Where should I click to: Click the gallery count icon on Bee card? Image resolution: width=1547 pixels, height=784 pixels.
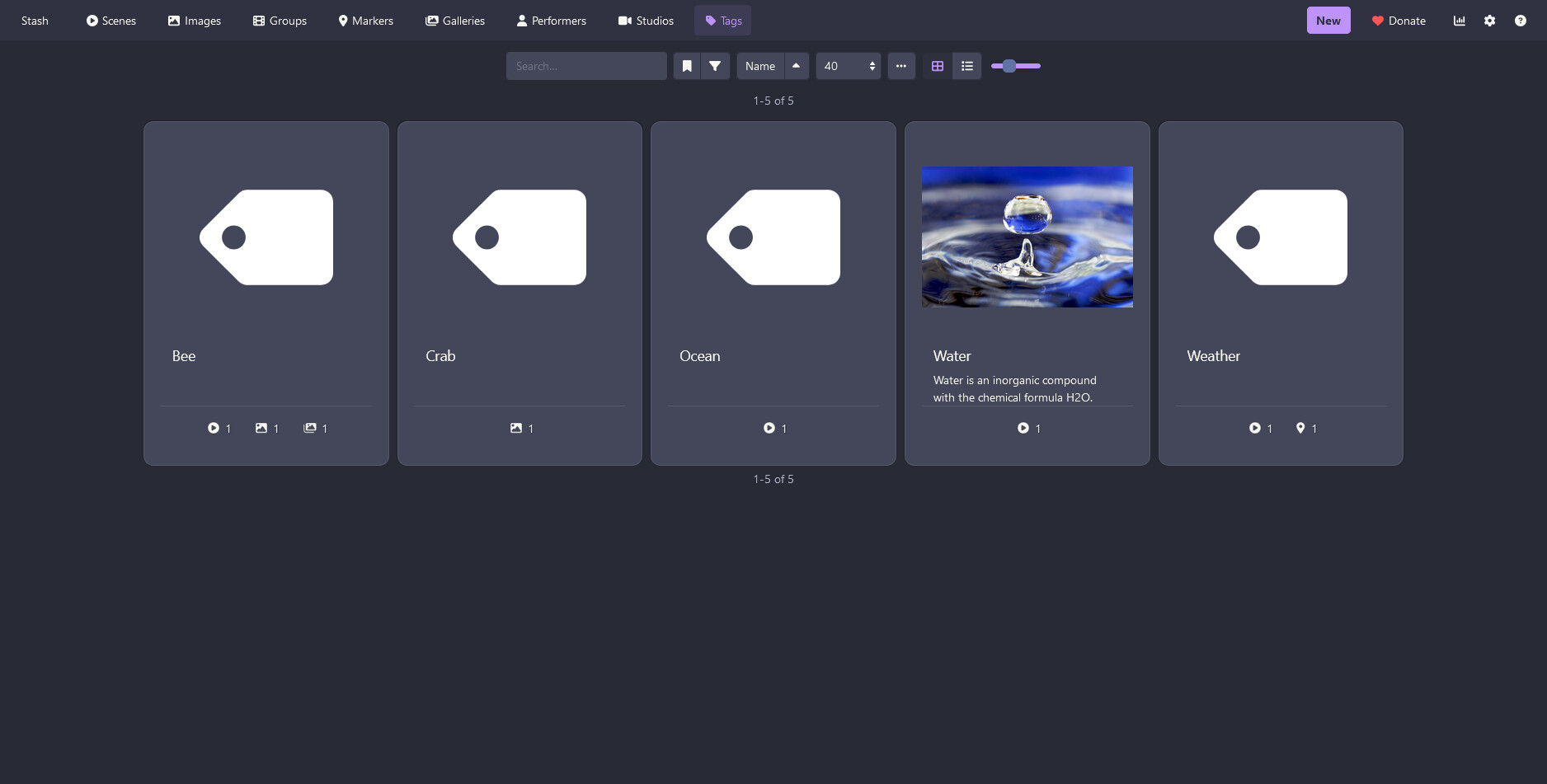point(310,428)
